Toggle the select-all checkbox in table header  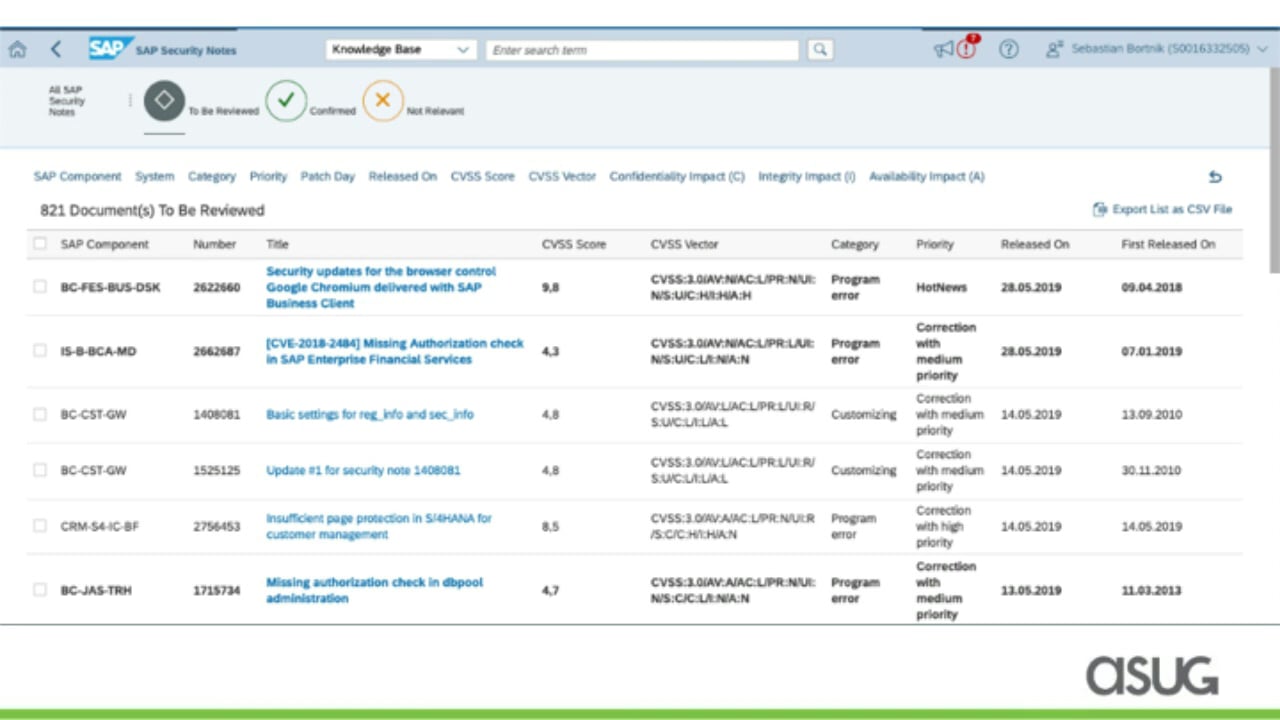(x=40, y=243)
